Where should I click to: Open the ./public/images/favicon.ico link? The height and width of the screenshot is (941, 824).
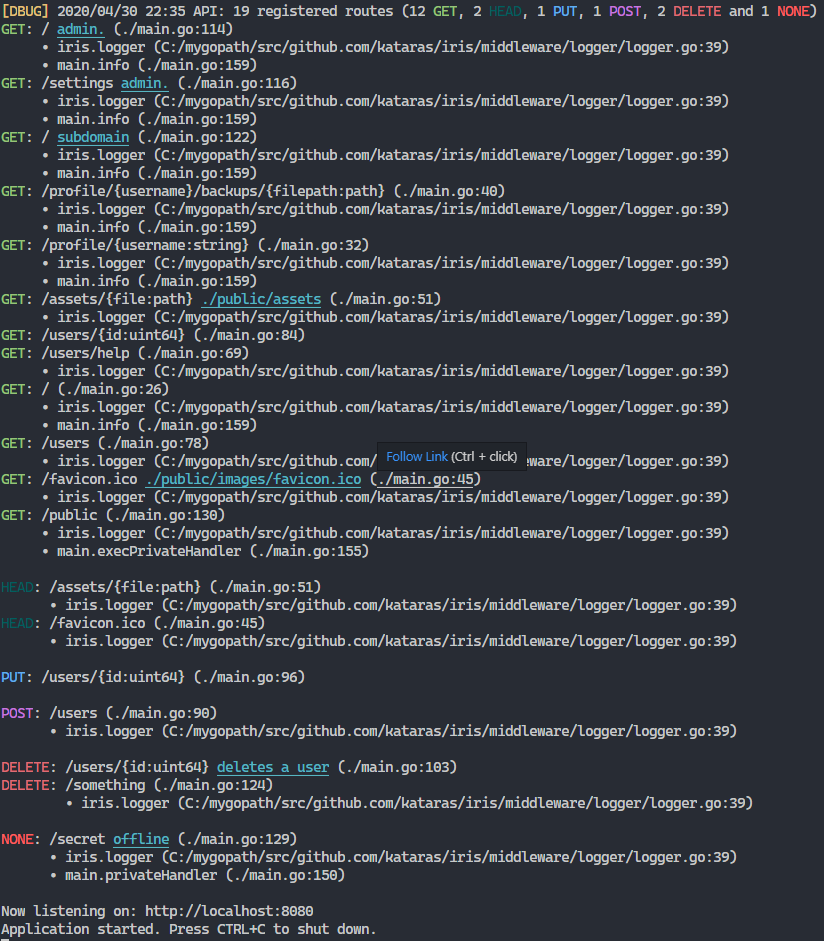254,479
